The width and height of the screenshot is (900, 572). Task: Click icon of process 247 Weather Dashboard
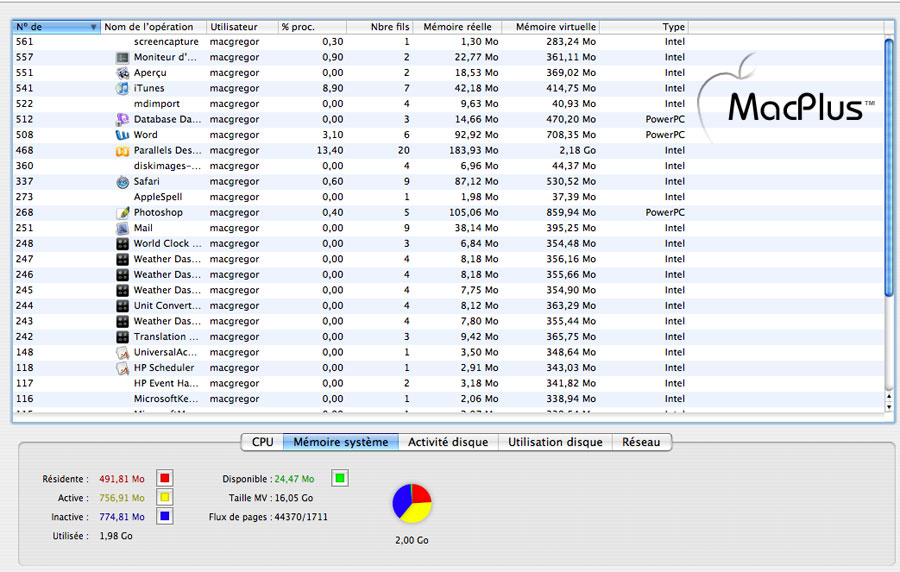click(x=122, y=259)
